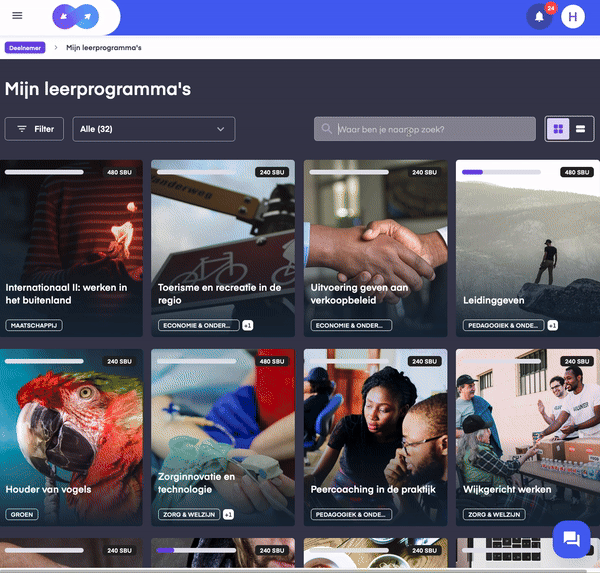Switch to list view
This screenshot has height=573, width=600.
click(x=580, y=129)
